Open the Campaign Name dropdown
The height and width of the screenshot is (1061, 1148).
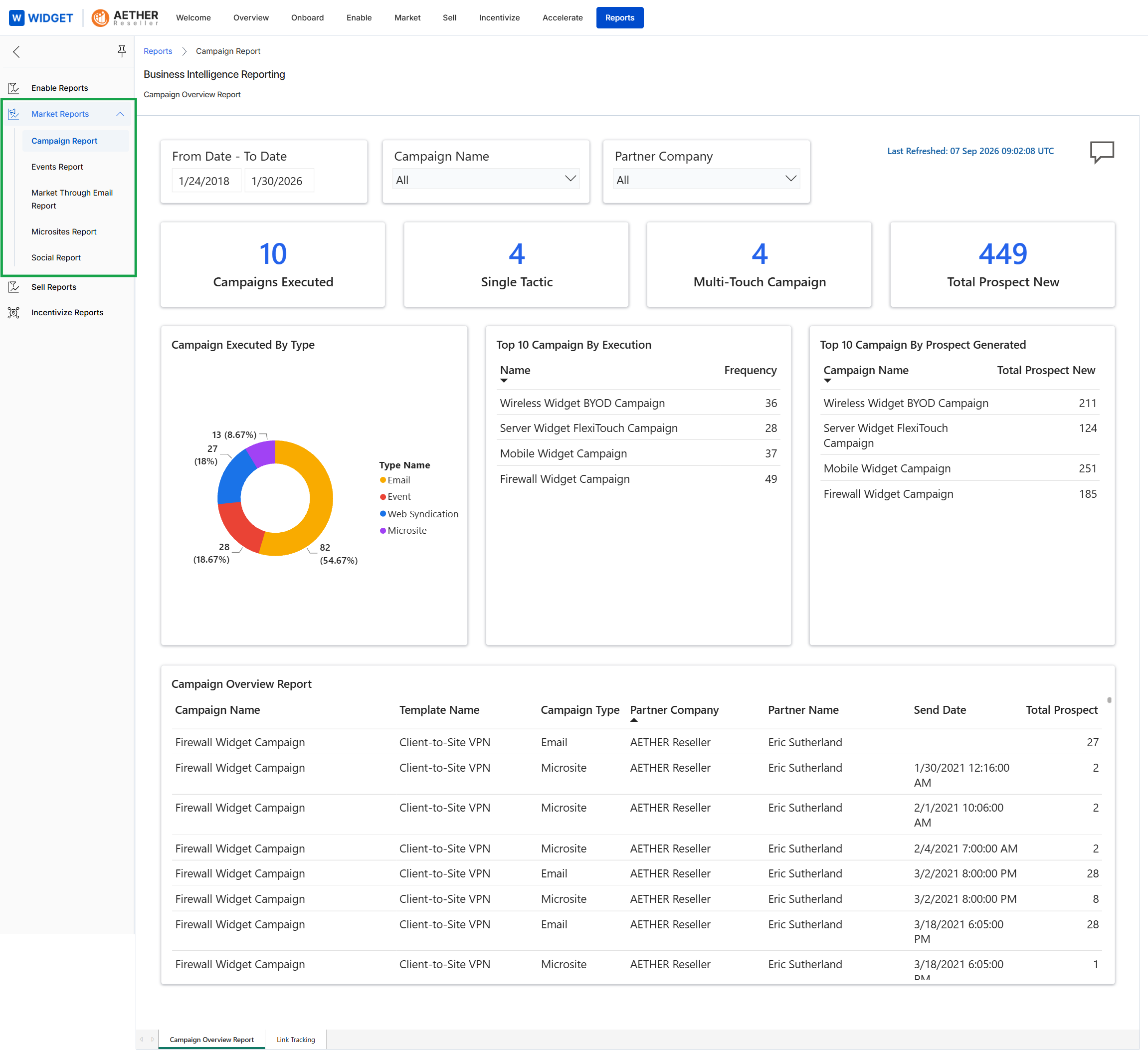pos(486,179)
